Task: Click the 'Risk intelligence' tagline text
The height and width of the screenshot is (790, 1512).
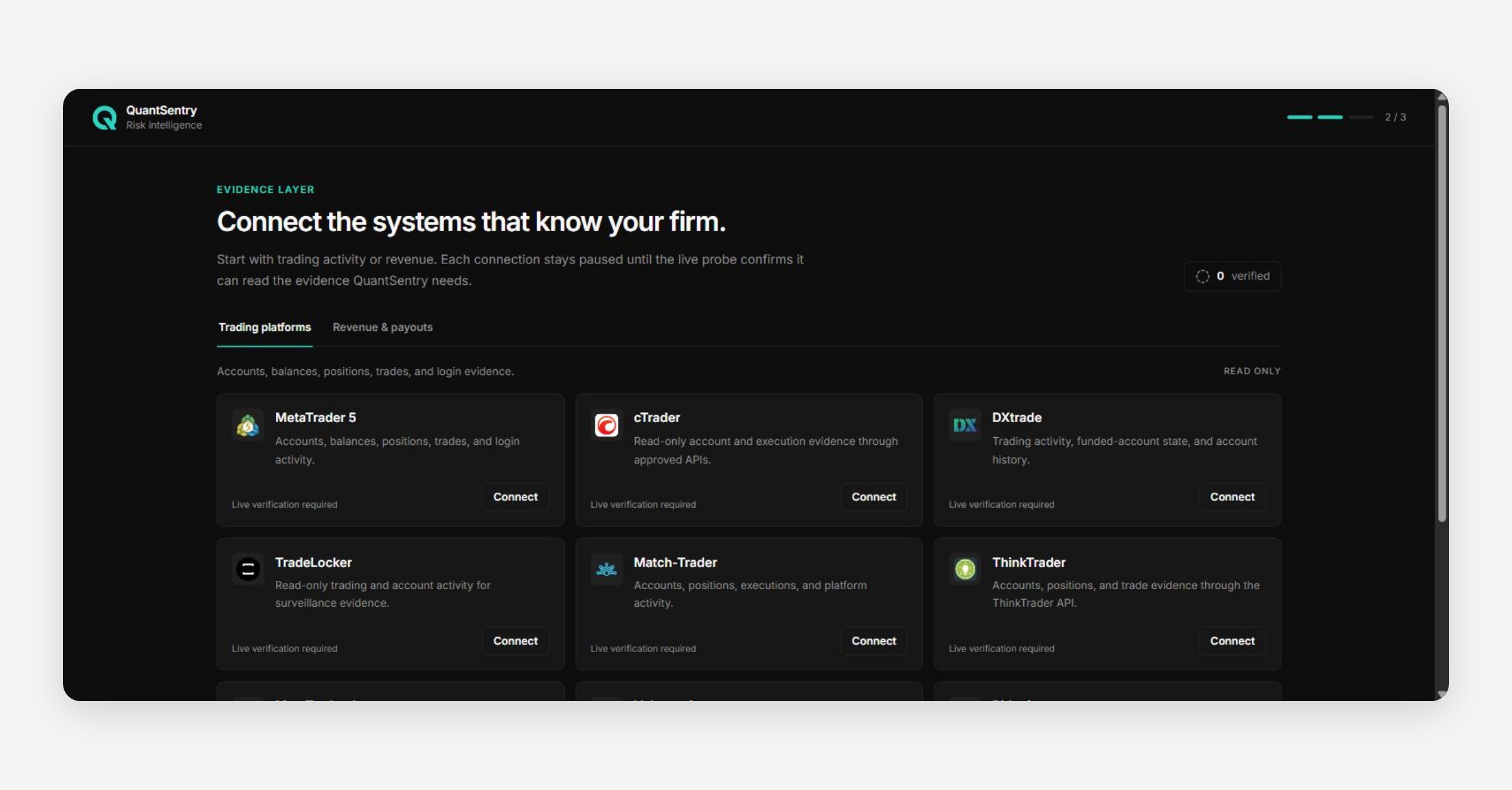Action: (164, 125)
